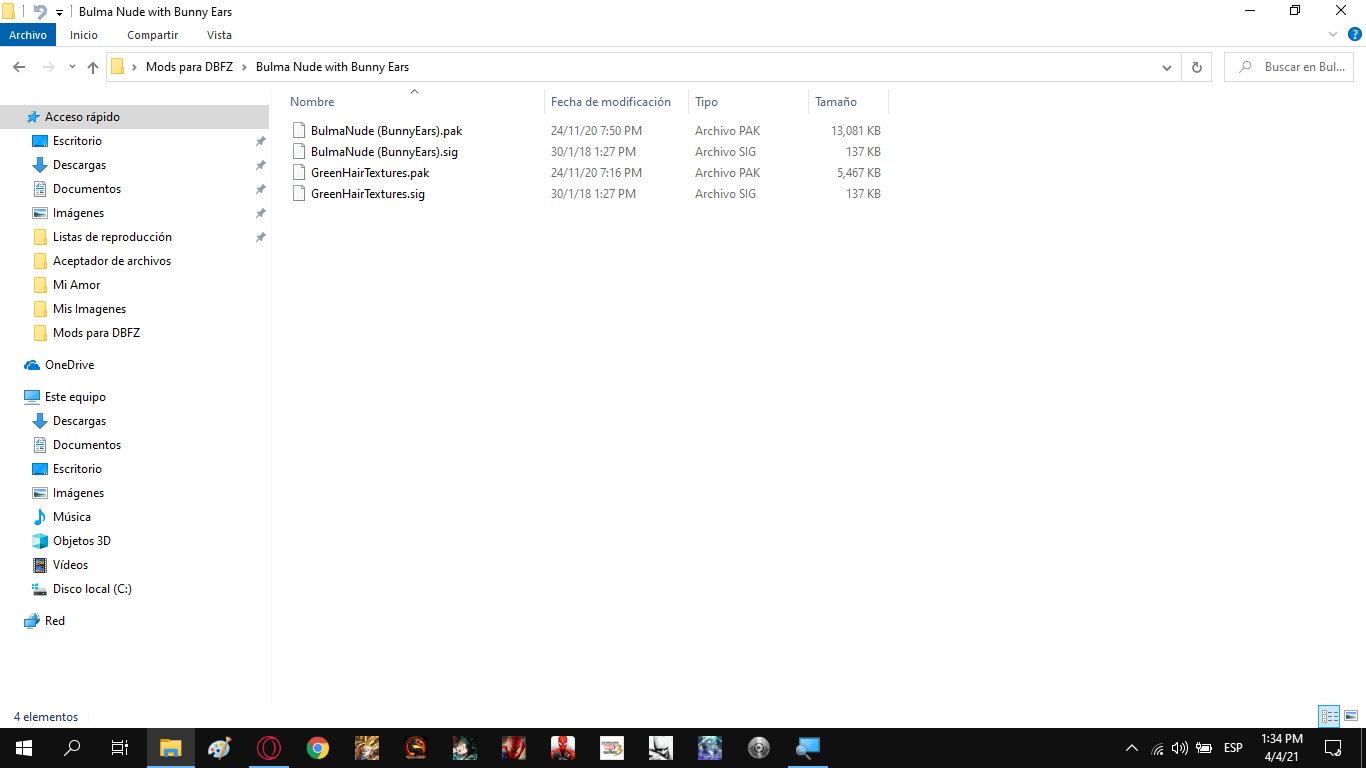Open the Archivo menu
The width and height of the screenshot is (1366, 768).
click(28, 35)
